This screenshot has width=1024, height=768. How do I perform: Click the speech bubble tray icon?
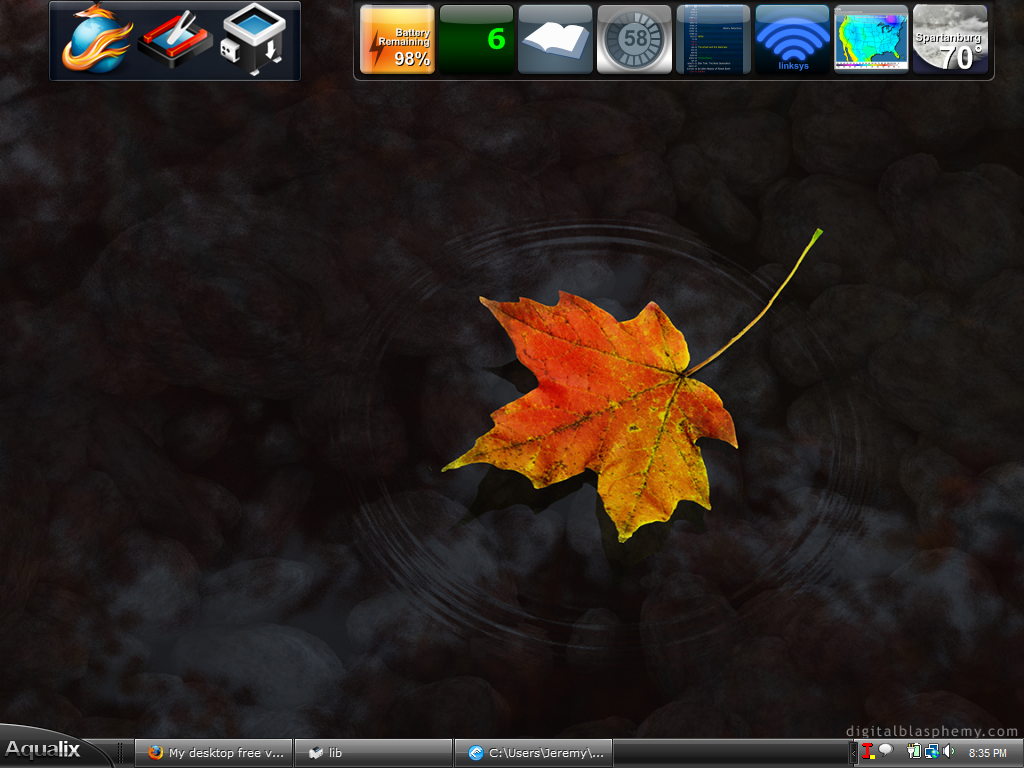(885, 751)
